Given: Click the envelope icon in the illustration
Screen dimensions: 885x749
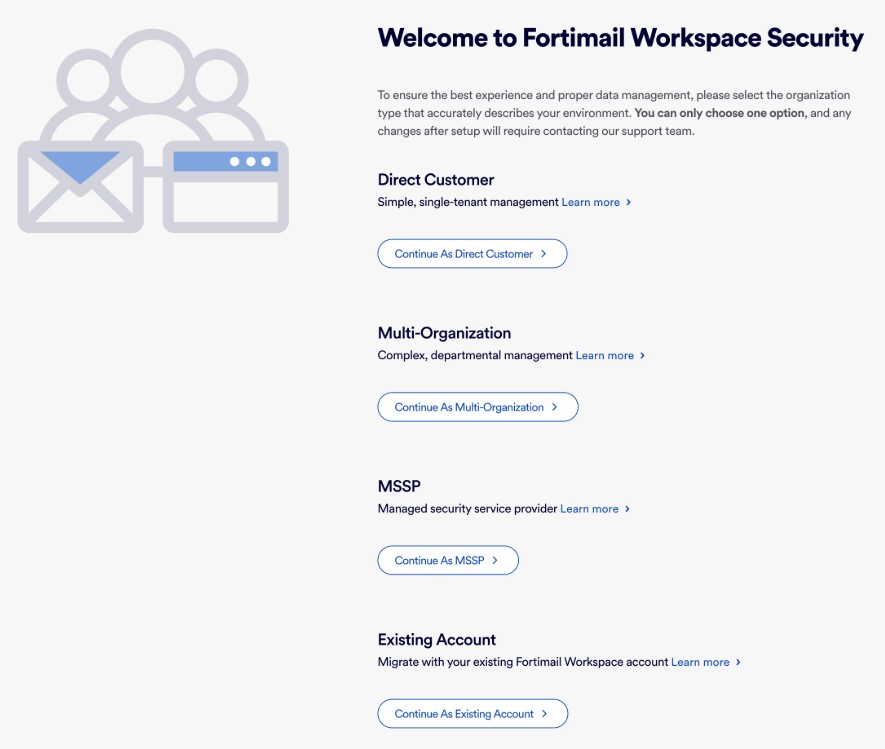Looking at the screenshot, I should point(80,186).
